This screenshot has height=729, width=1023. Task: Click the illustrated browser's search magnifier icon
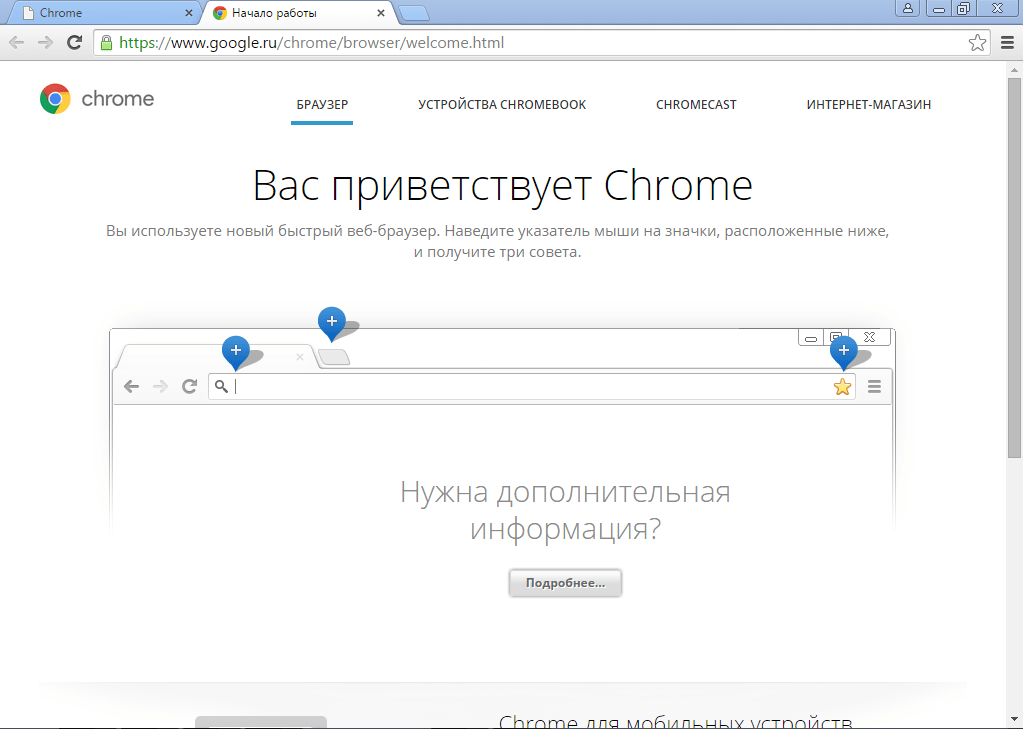pos(221,386)
